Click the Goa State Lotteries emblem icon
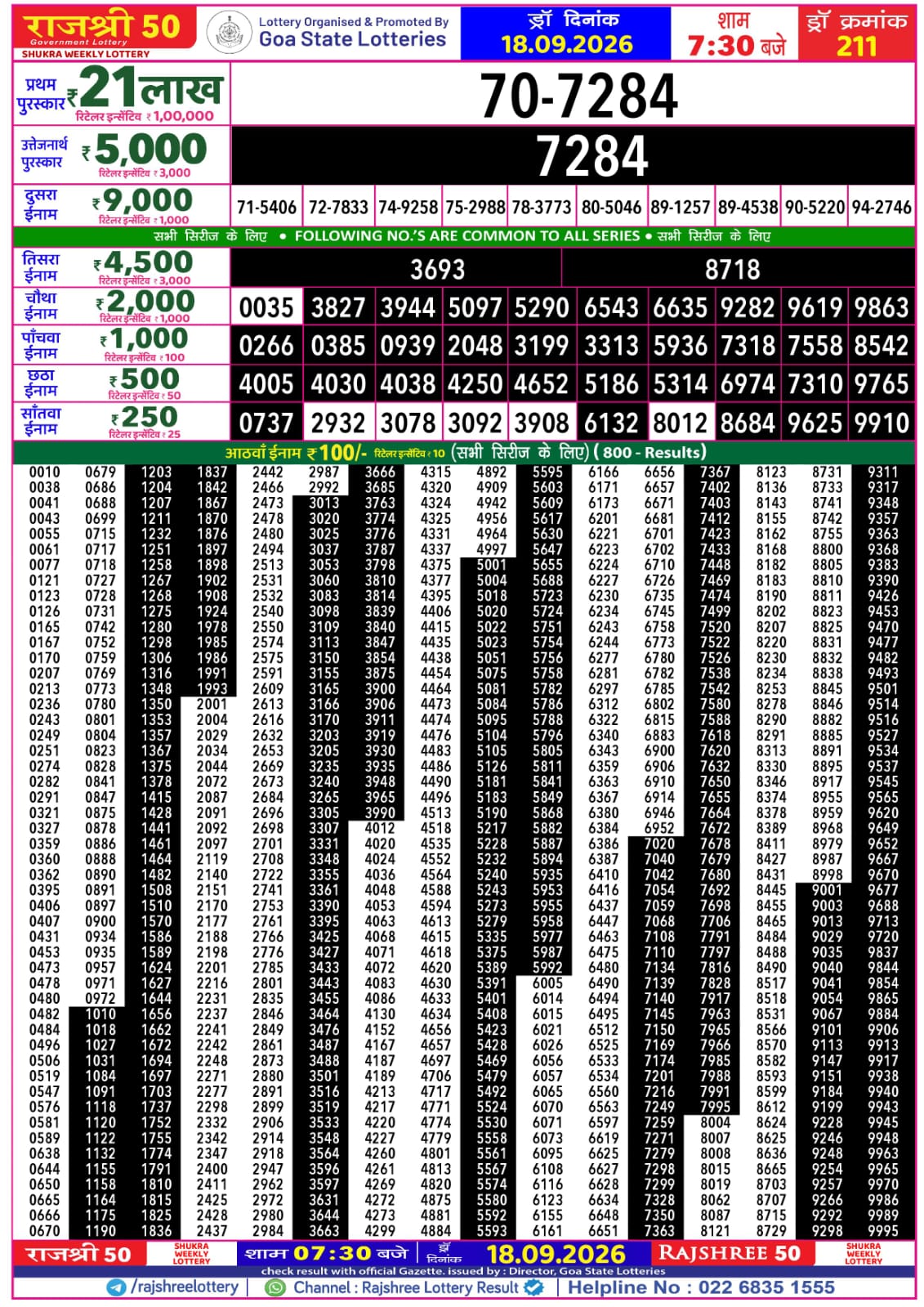Viewport: 924px width, 1307px height. pyautogui.click(x=229, y=33)
